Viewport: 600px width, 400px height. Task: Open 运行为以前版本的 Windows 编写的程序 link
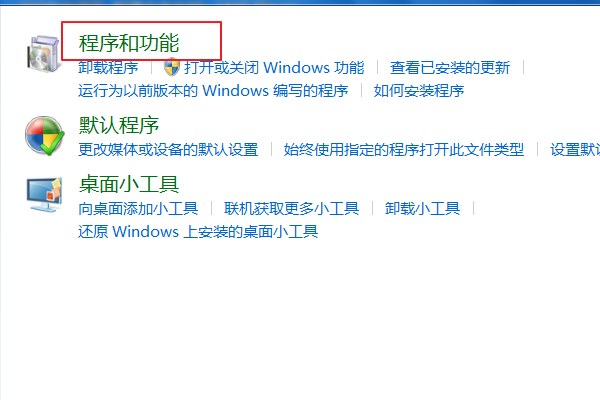[x=213, y=91]
